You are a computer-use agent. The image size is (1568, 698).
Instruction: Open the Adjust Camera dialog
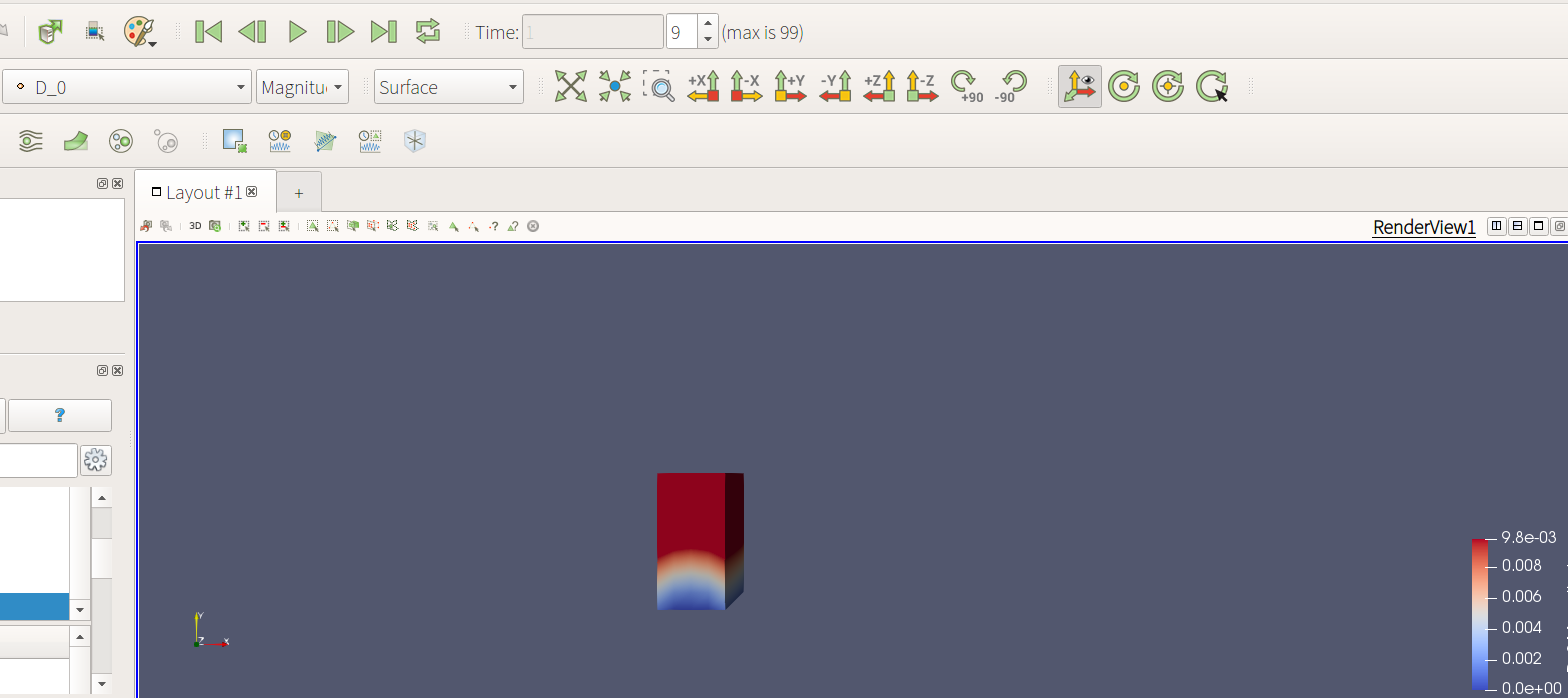[x=215, y=226]
